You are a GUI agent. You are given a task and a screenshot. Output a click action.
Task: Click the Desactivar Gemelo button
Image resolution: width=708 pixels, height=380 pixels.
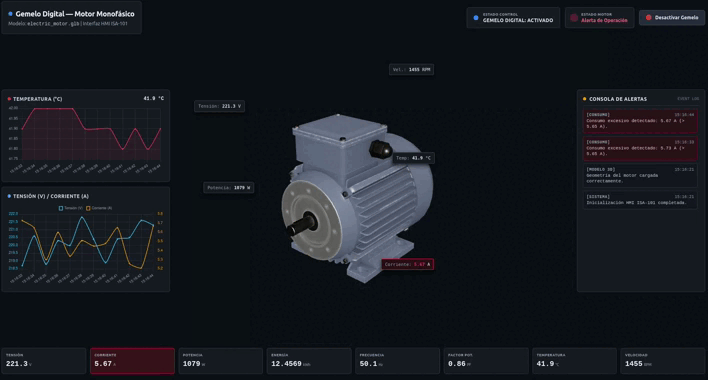pyautogui.click(x=672, y=18)
